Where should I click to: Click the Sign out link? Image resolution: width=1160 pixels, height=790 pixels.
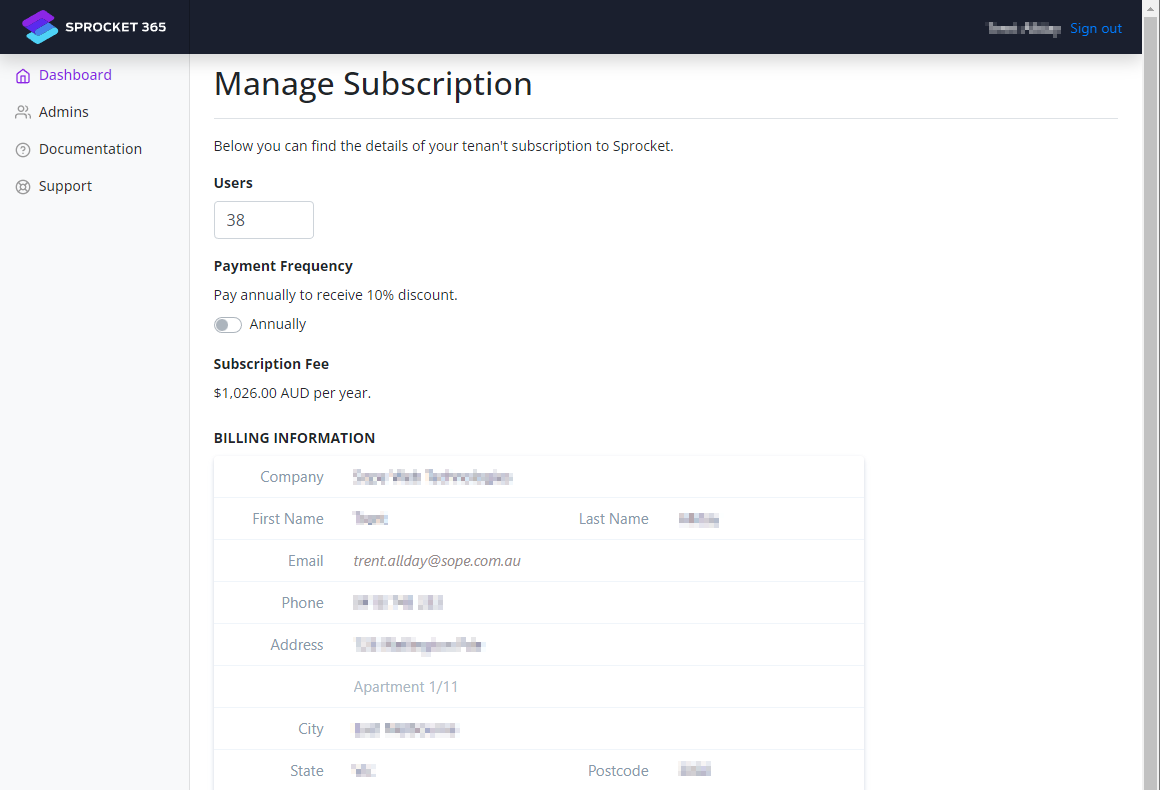1096,29
